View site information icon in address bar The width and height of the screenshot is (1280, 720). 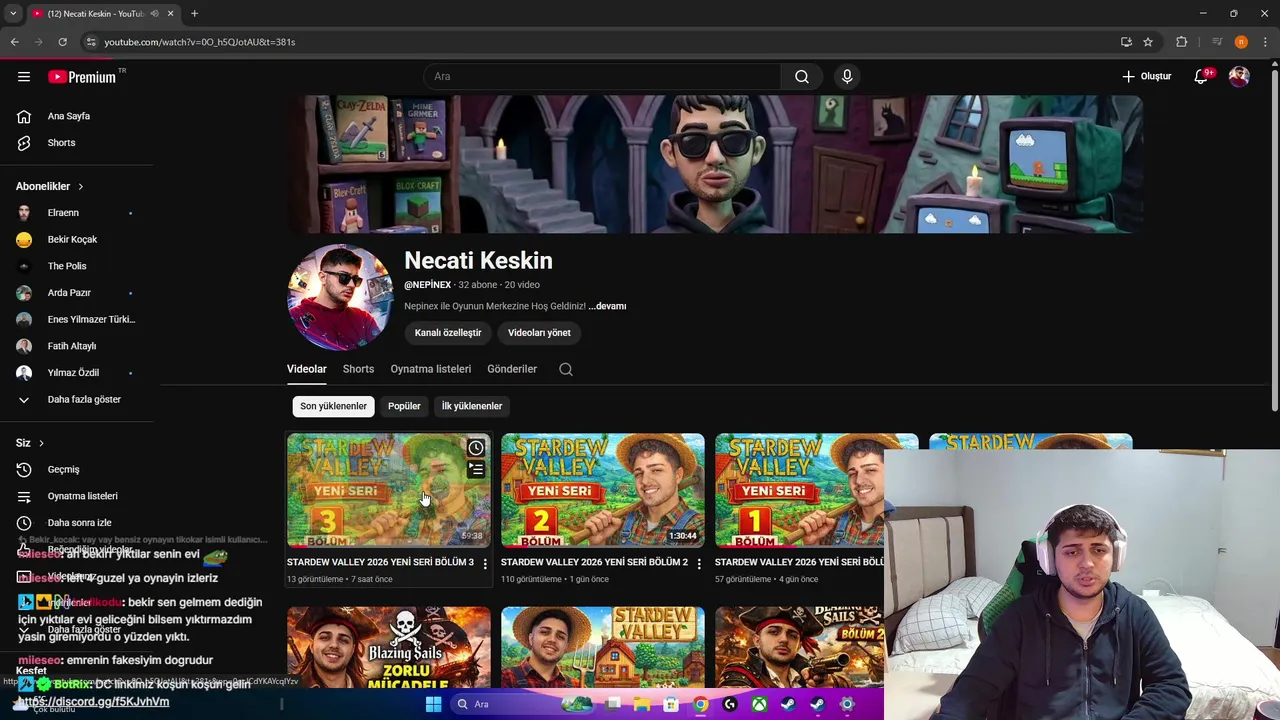click(91, 42)
